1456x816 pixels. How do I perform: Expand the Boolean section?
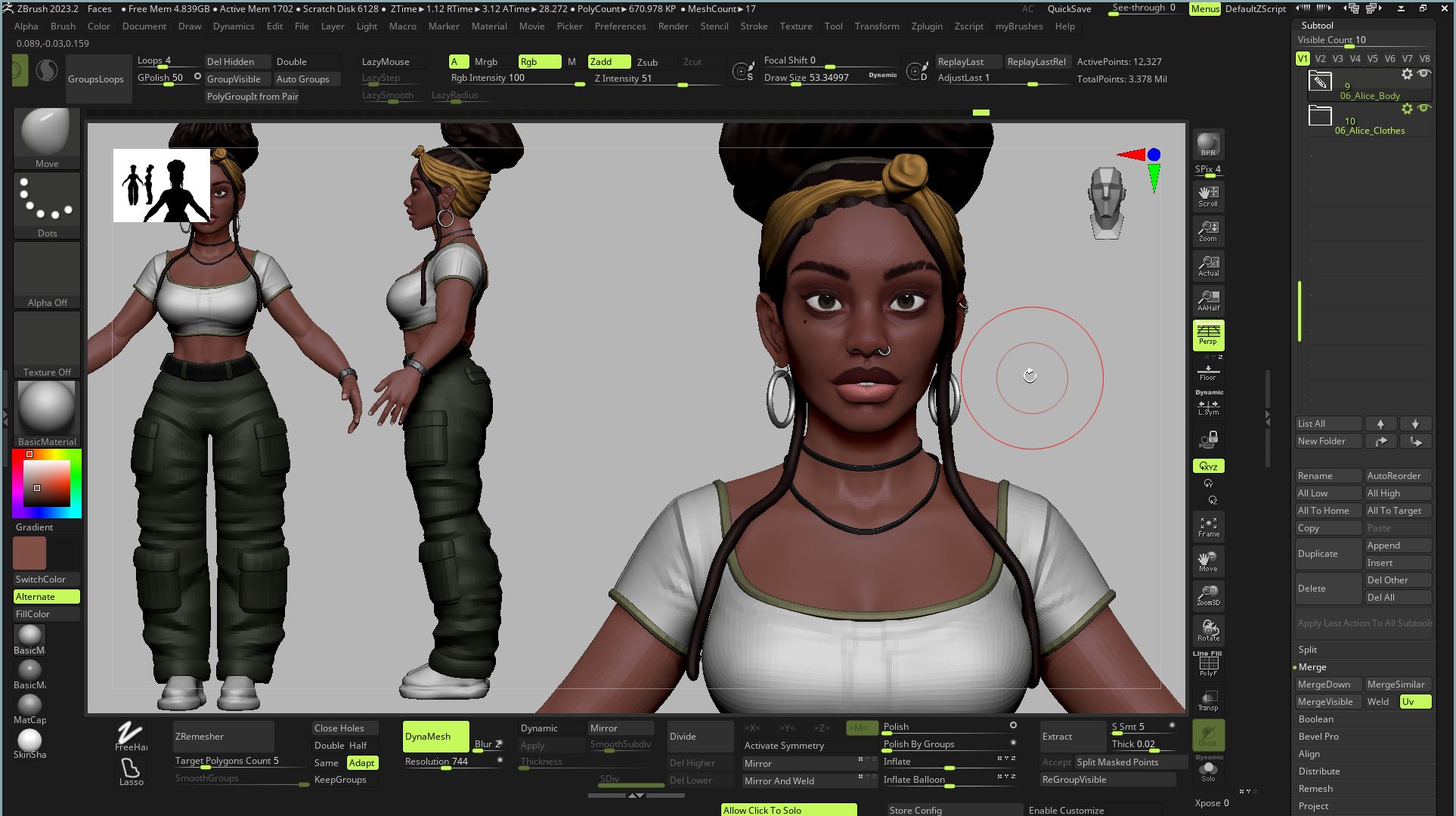pyautogui.click(x=1315, y=719)
